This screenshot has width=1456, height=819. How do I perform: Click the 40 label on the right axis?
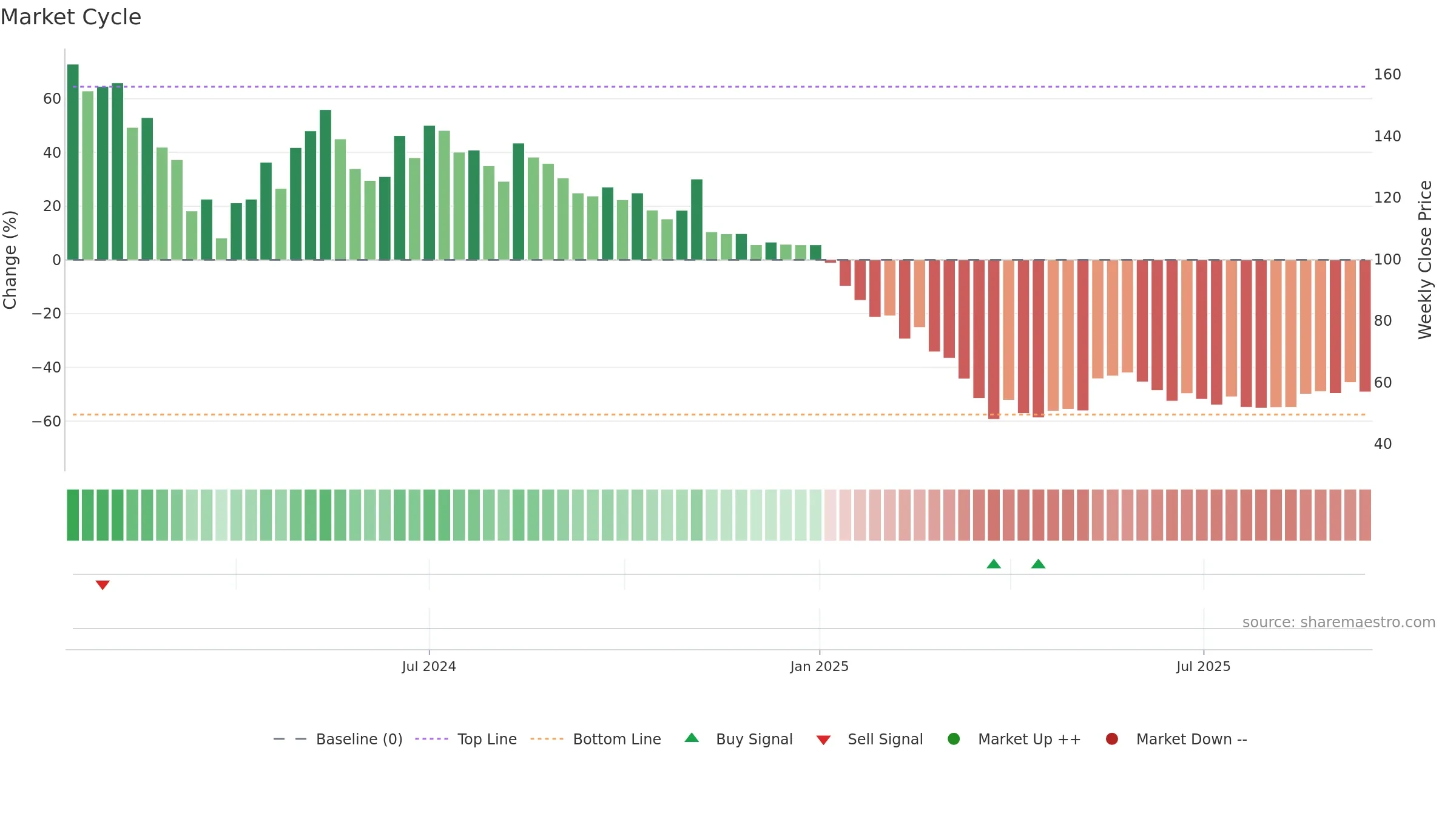[1383, 444]
